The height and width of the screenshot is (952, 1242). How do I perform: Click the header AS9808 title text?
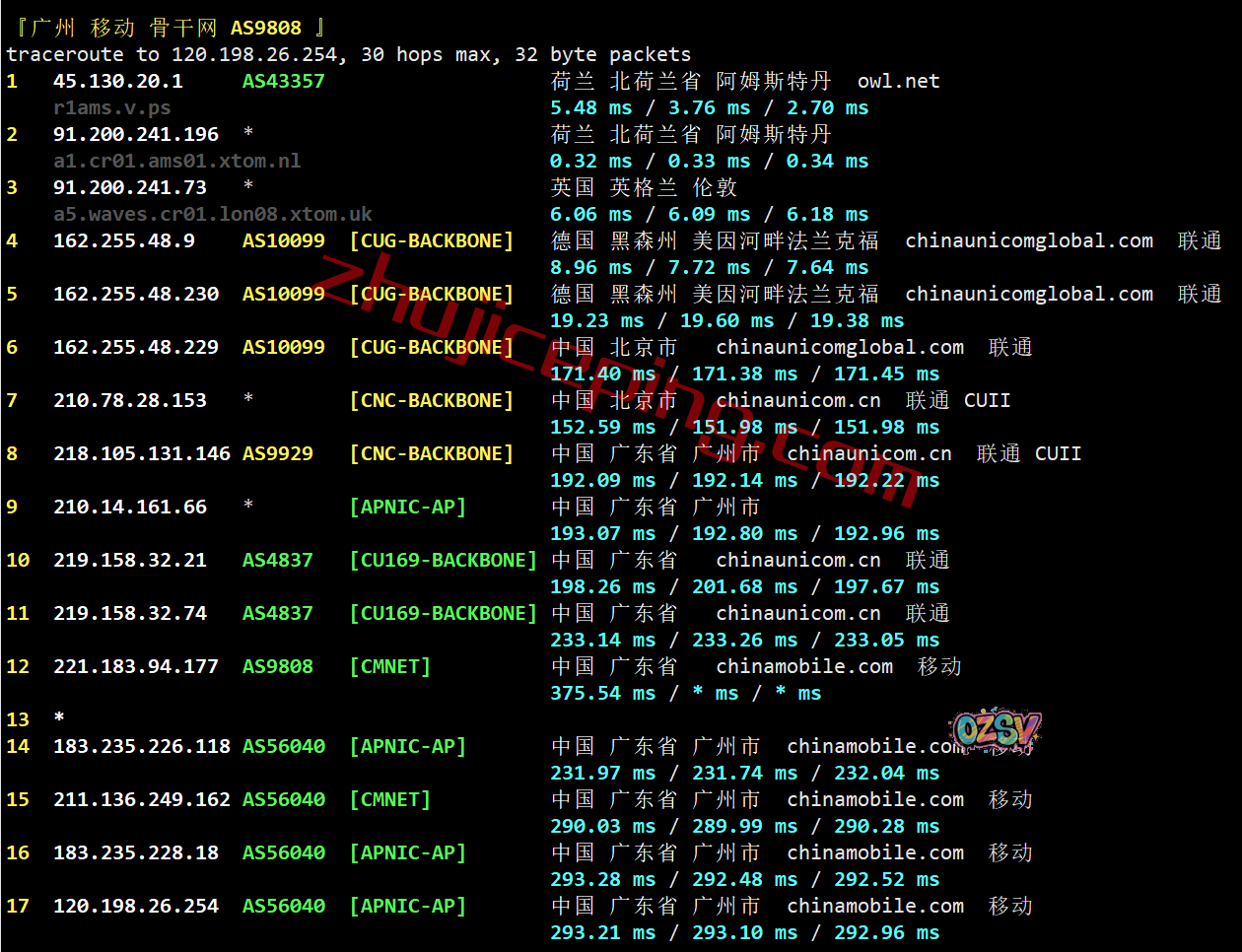[x=265, y=28]
